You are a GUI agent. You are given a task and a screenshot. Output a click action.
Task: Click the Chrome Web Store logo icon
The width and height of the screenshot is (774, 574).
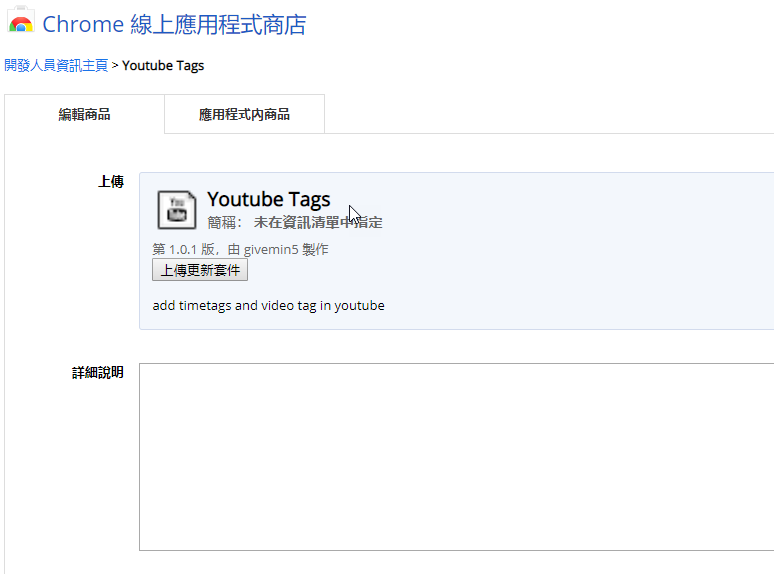click(x=21, y=21)
